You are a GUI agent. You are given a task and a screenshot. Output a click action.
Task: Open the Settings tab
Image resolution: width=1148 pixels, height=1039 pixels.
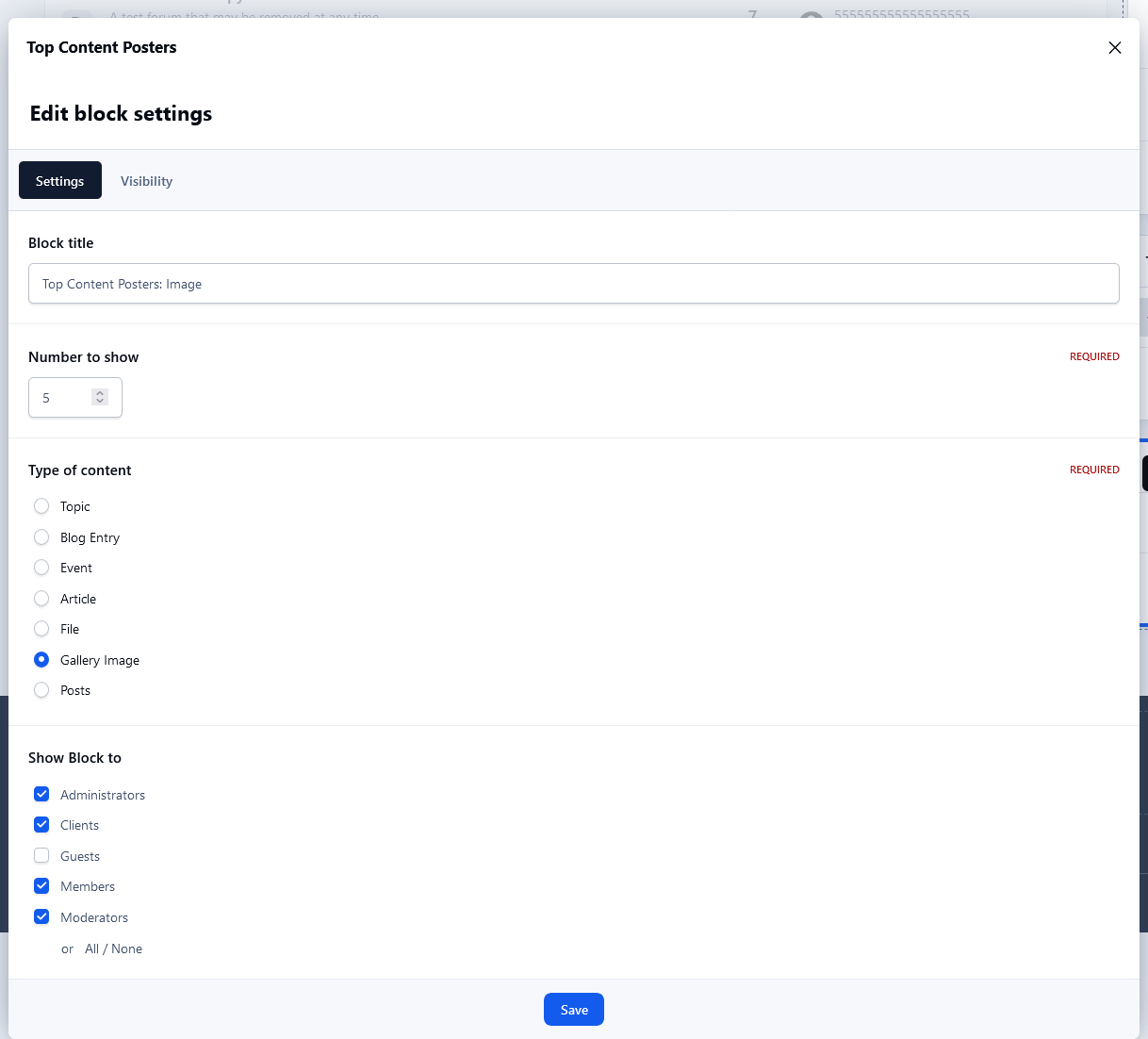pos(60,181)
